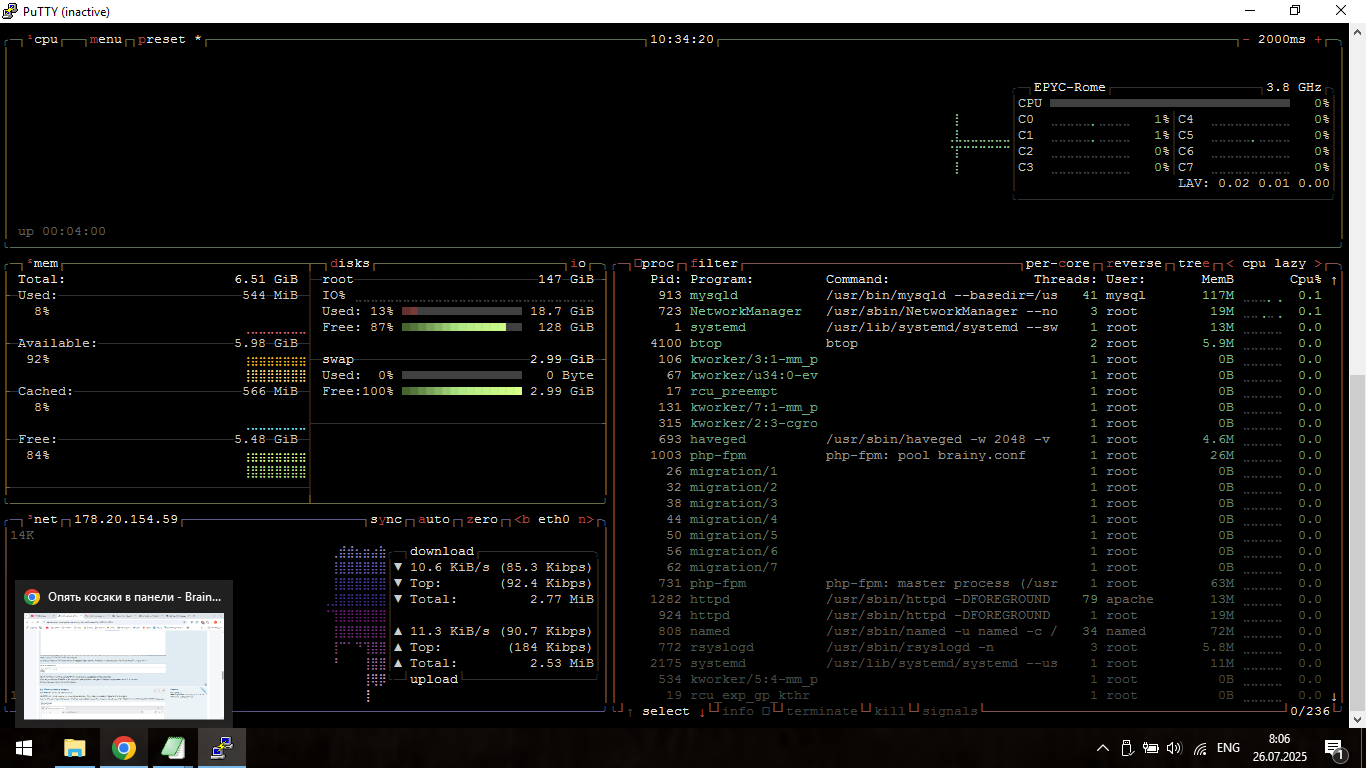This screenshot has width=1366, height=768.
Task: Open the notification center icon
Action: (1333, 748)
